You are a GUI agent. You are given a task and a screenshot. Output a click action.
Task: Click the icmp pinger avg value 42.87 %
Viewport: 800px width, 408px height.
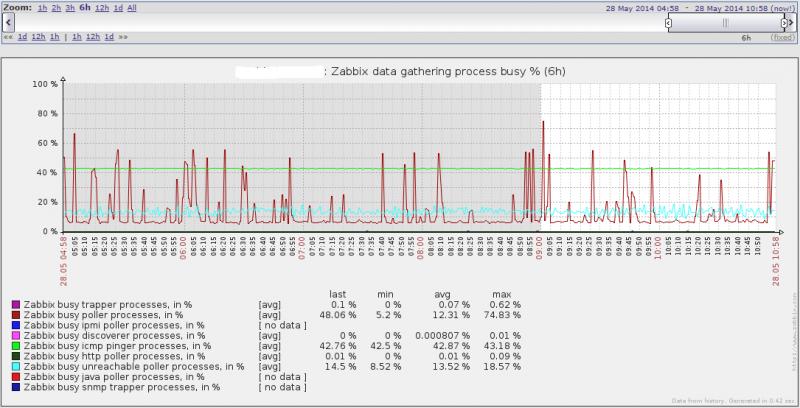tap(451, 346)
